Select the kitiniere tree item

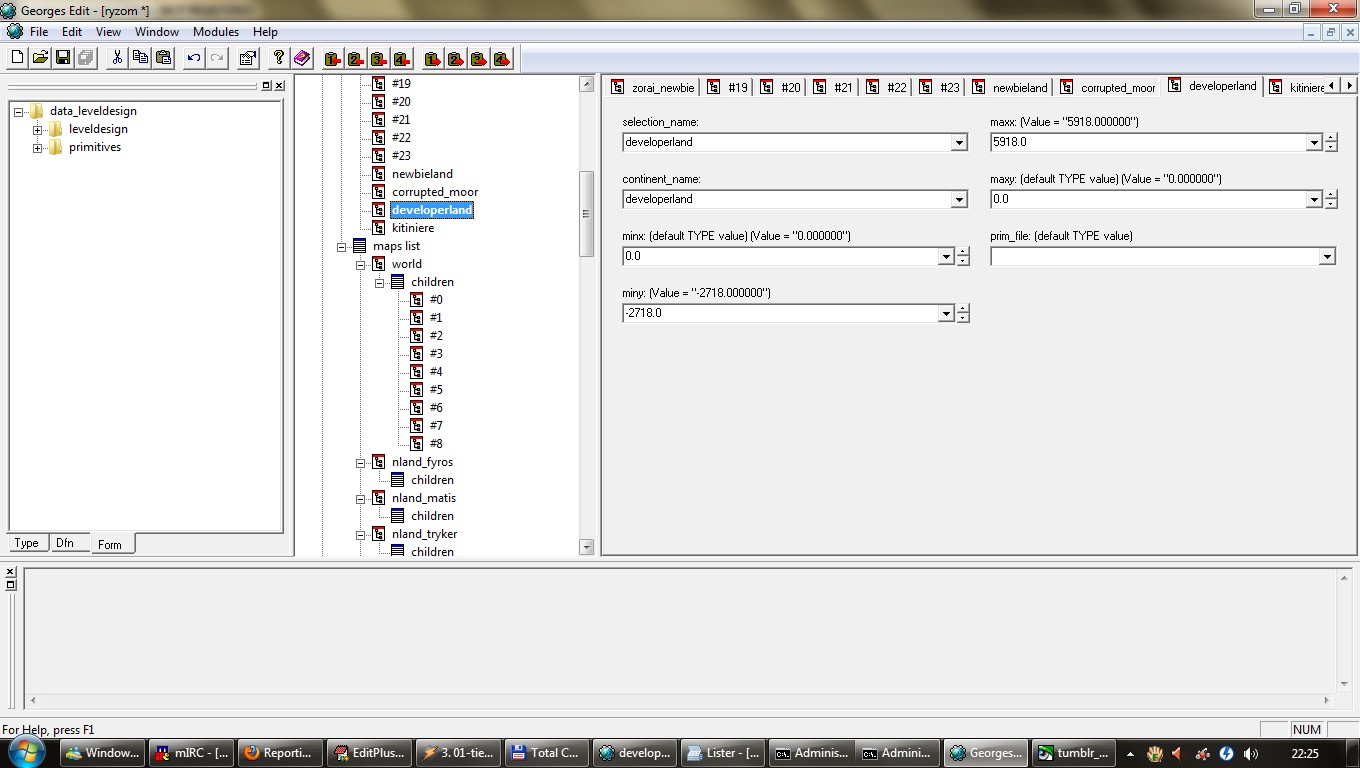pyautogui.click(x=412, y=228)
